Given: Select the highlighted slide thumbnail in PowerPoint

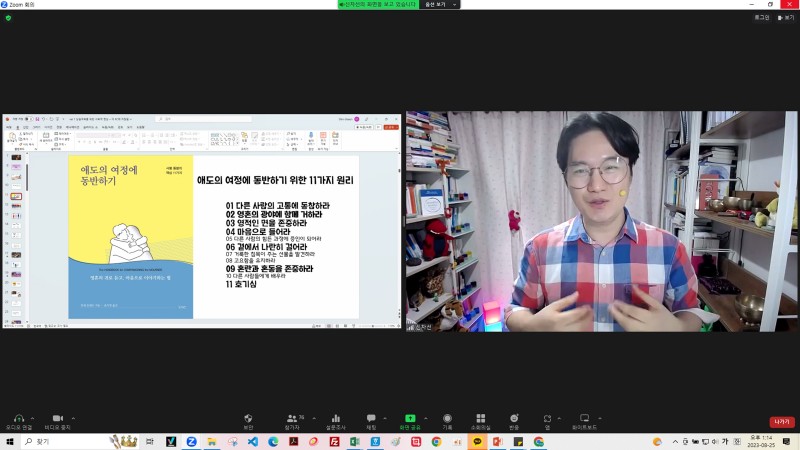Looking at the screenshot, I should tap(16, 196).
